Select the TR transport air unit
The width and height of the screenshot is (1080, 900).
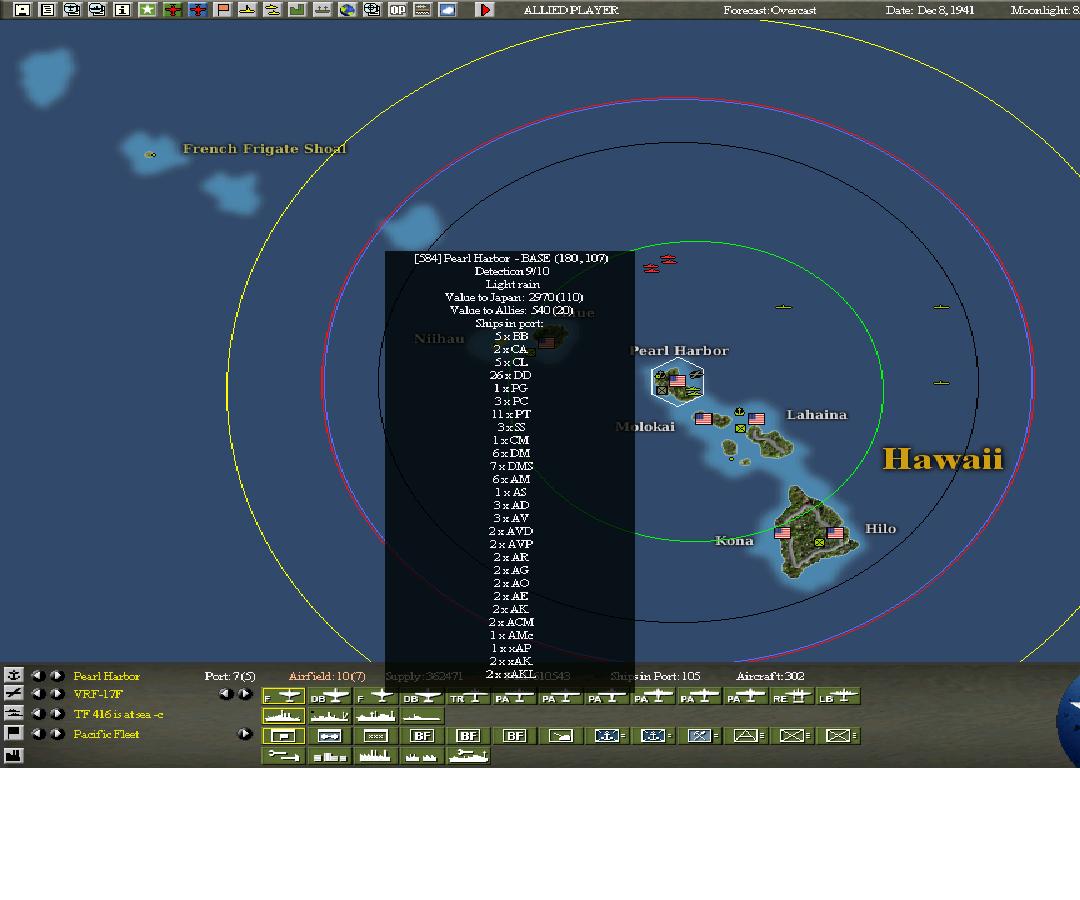468,697
